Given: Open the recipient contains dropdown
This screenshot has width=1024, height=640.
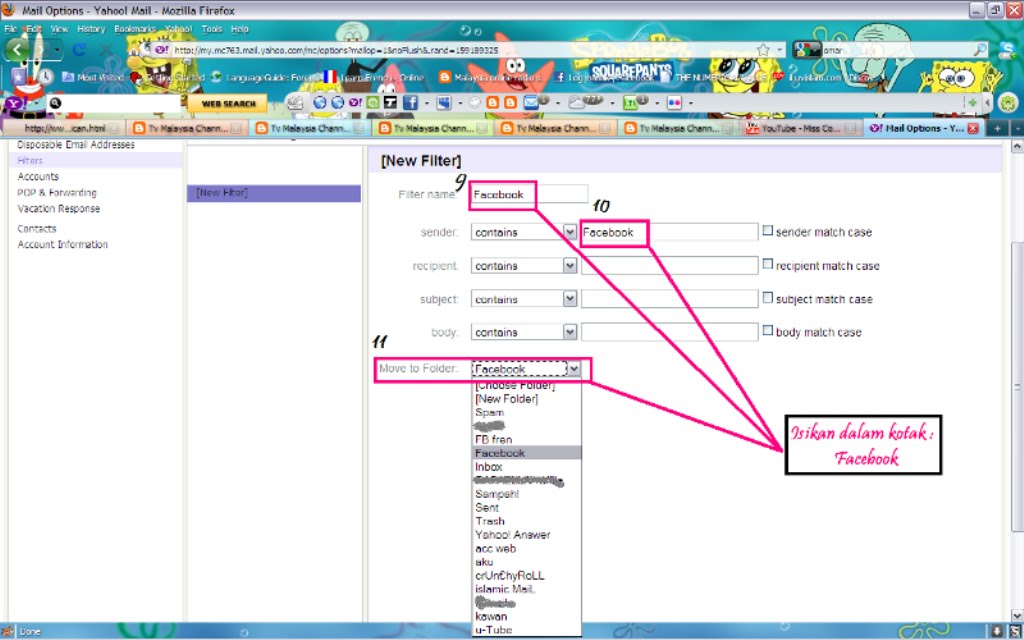Looking at the screenshot, I should click(x=524, y=266).
